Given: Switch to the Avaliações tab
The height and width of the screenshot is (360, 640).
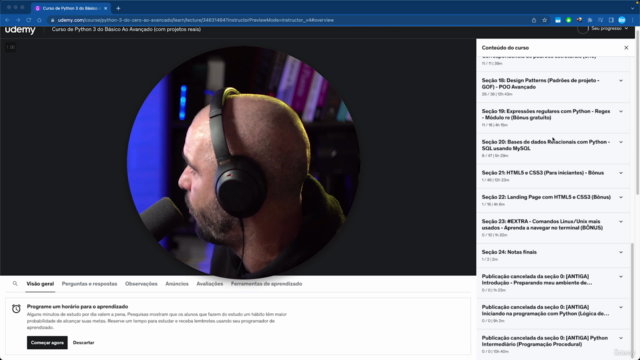Looking at the screenshot, I should [x=209, y=284].
